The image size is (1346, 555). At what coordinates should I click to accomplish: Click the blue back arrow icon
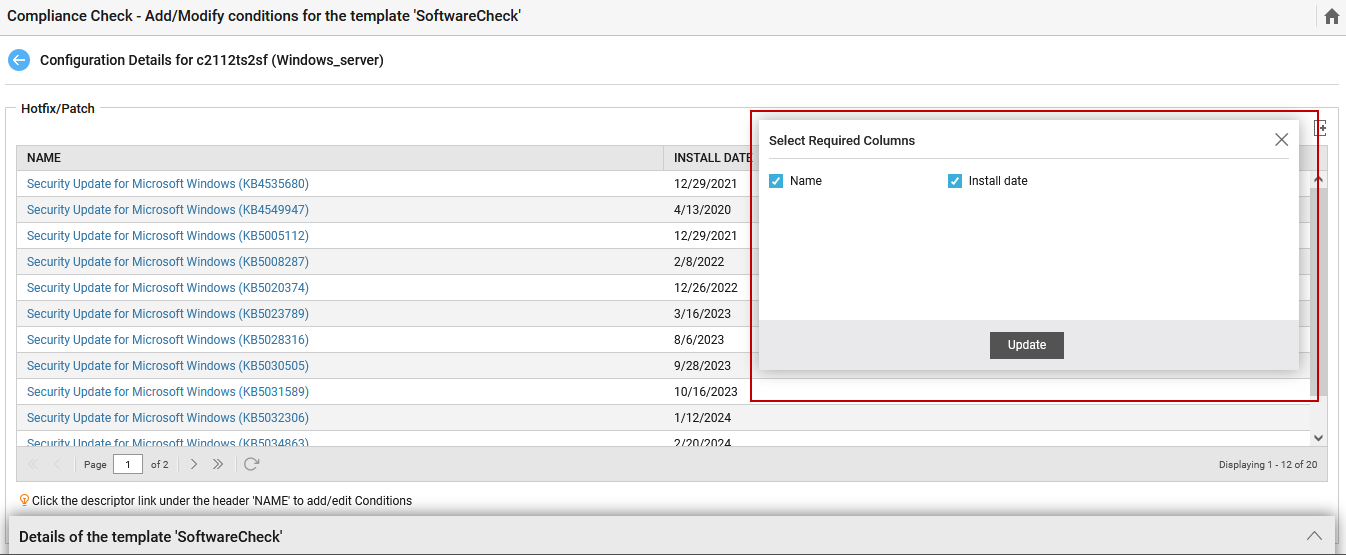[x=19, y=60]
